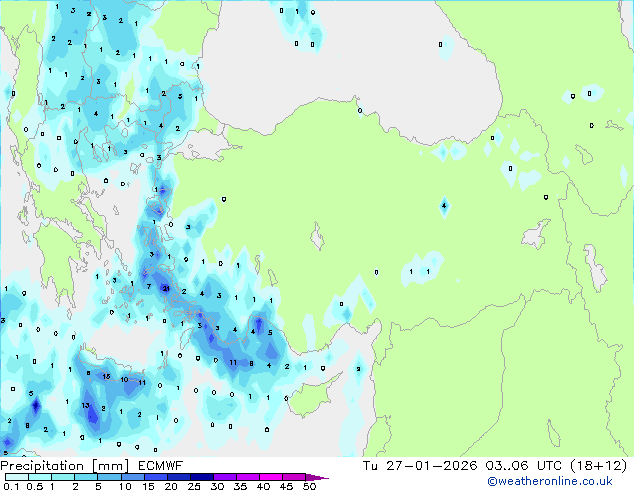634x490 pixels.
Task: Click the '50' legend scale label
Action: pos(309,486)
